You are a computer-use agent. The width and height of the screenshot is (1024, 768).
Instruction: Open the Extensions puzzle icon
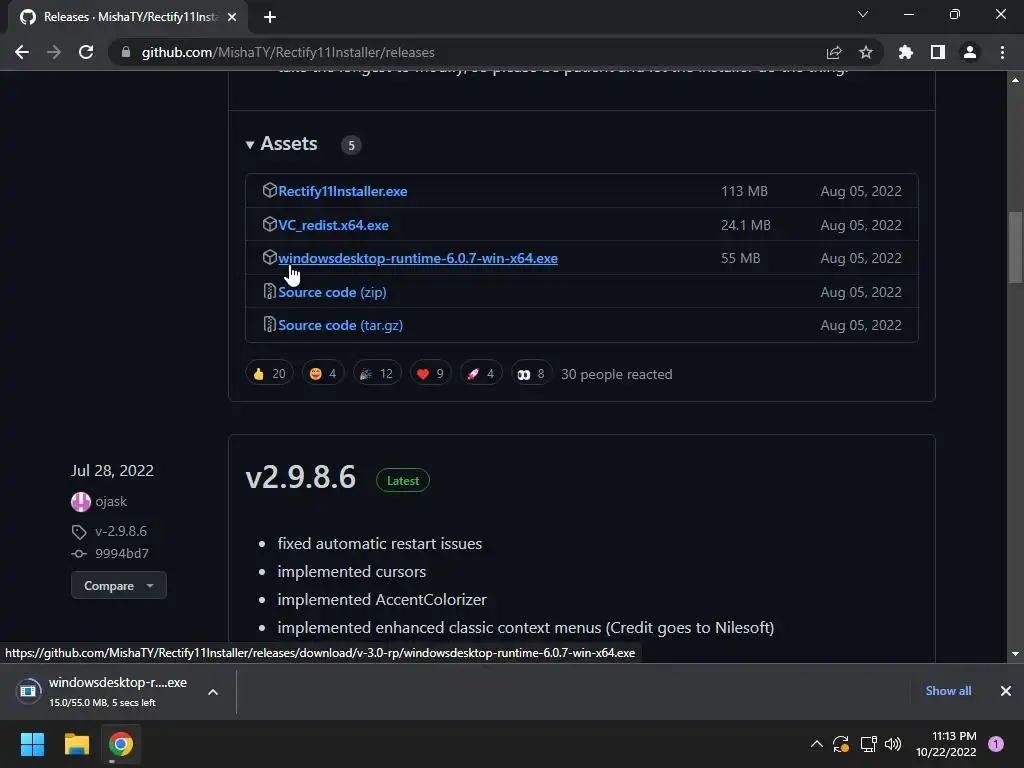coord(906,52)
